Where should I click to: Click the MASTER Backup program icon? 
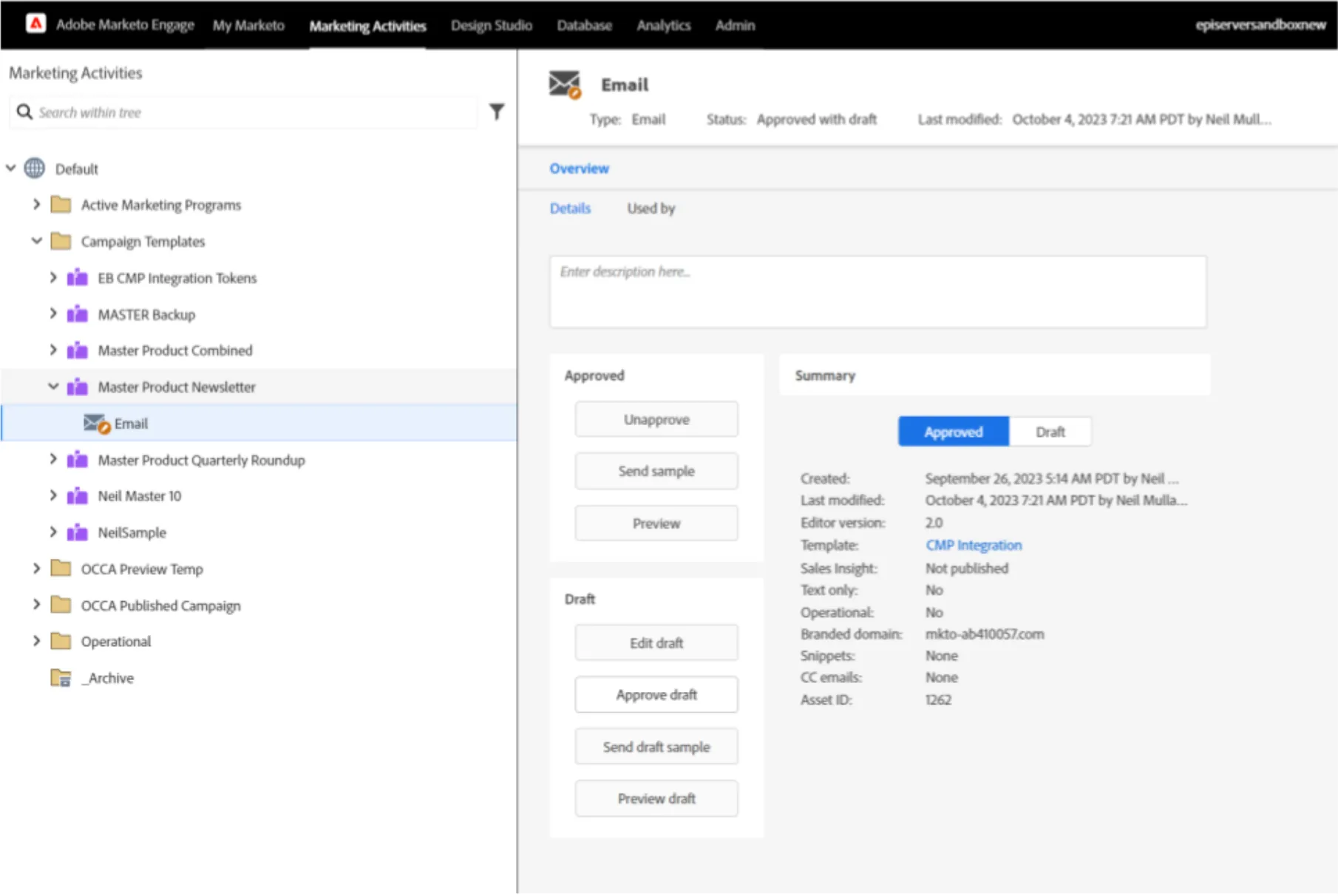pyautogui.click(x=77, y=314)
